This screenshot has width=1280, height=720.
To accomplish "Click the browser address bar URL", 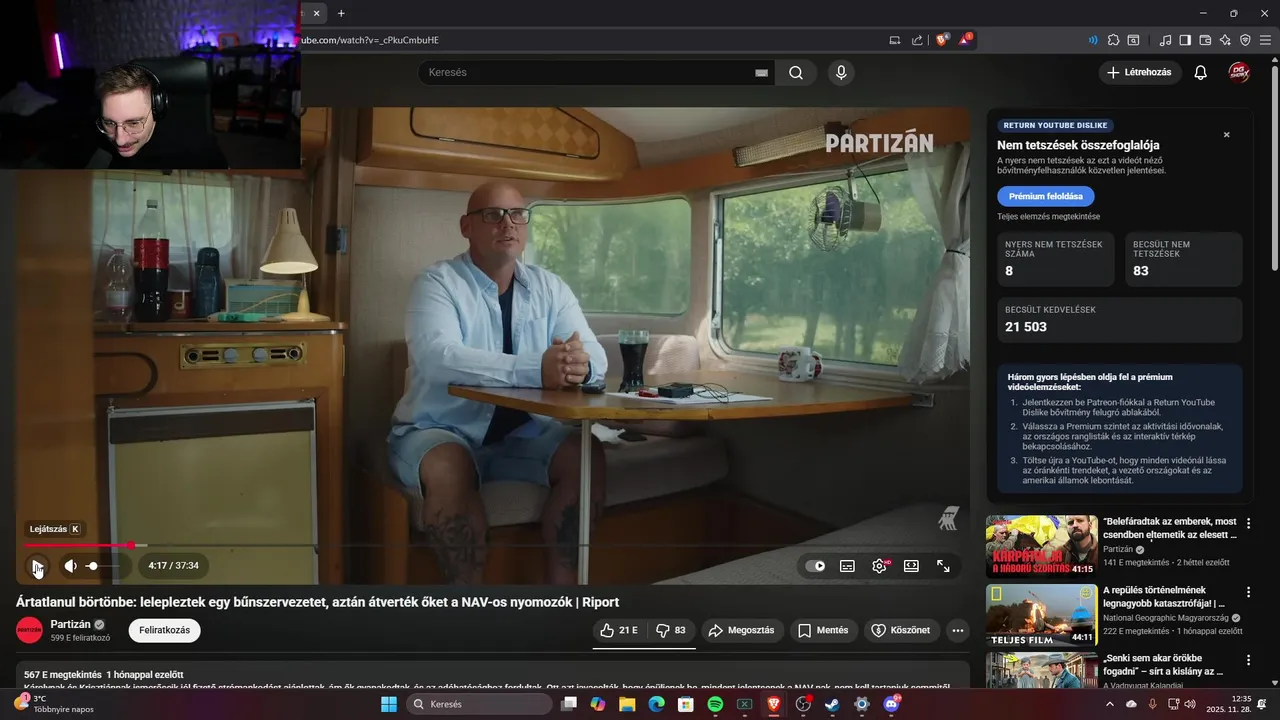I will 370,40.
